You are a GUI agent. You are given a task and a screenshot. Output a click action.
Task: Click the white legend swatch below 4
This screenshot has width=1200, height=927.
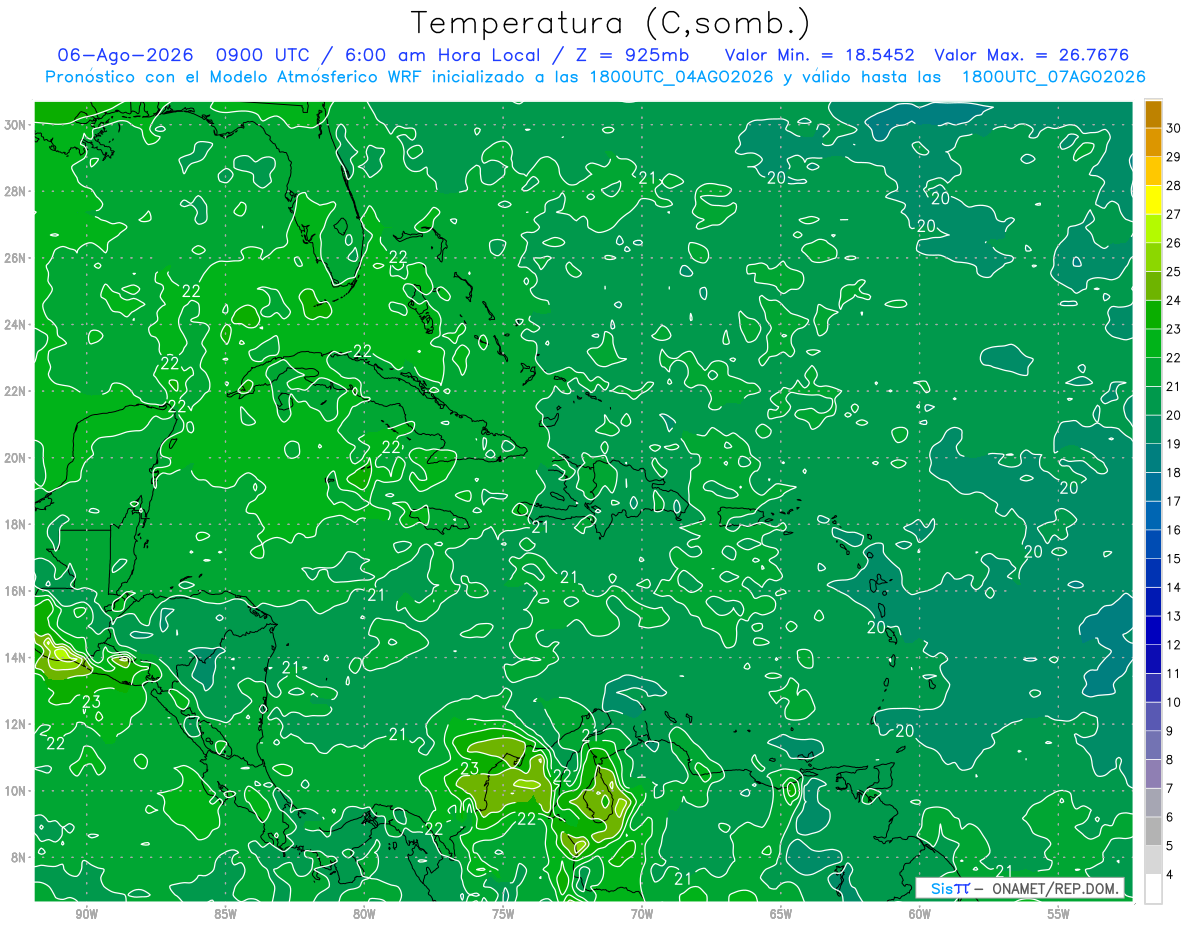(1153, 889)
